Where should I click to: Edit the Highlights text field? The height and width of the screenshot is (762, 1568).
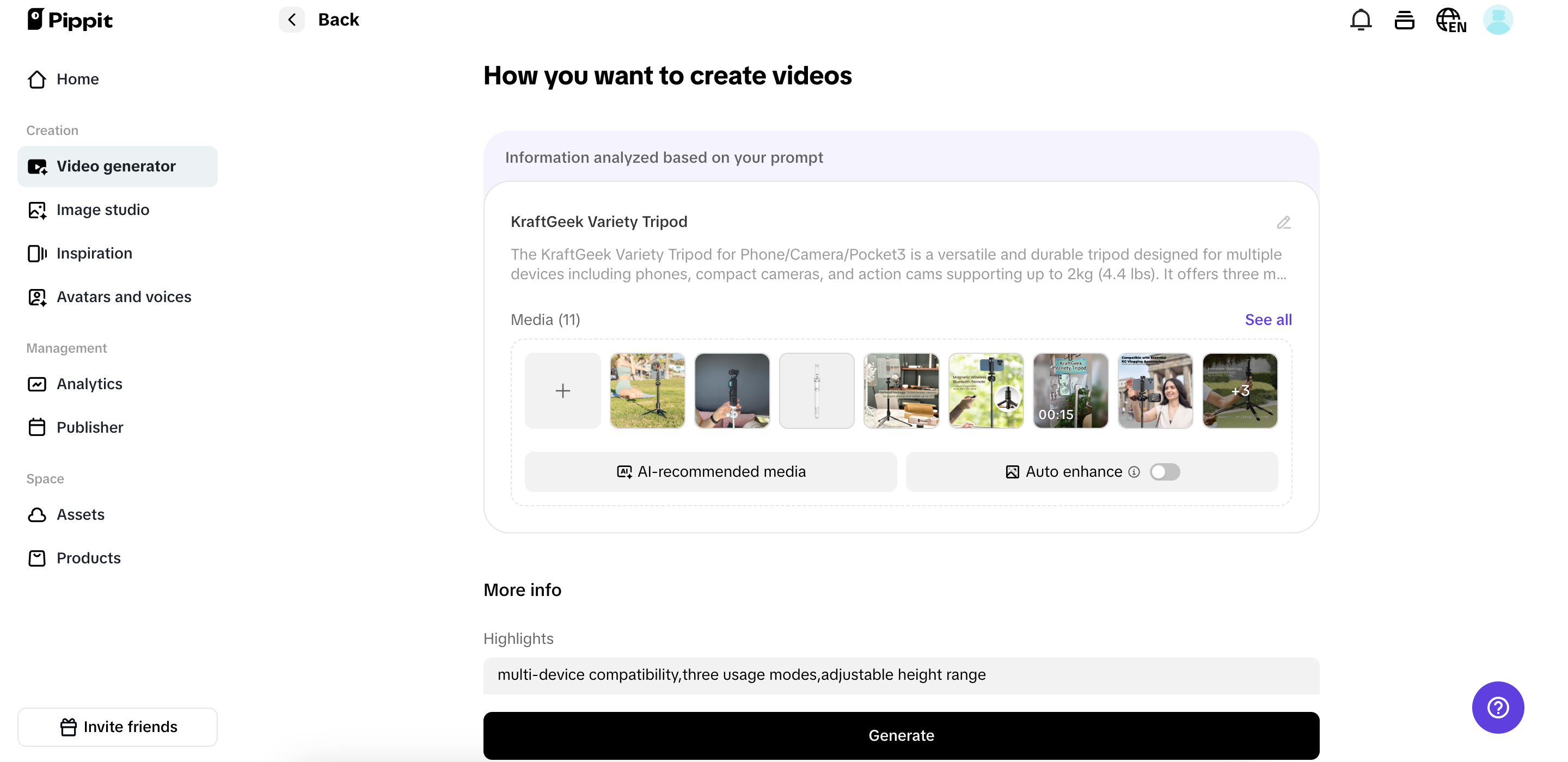(x=901, y=674)
